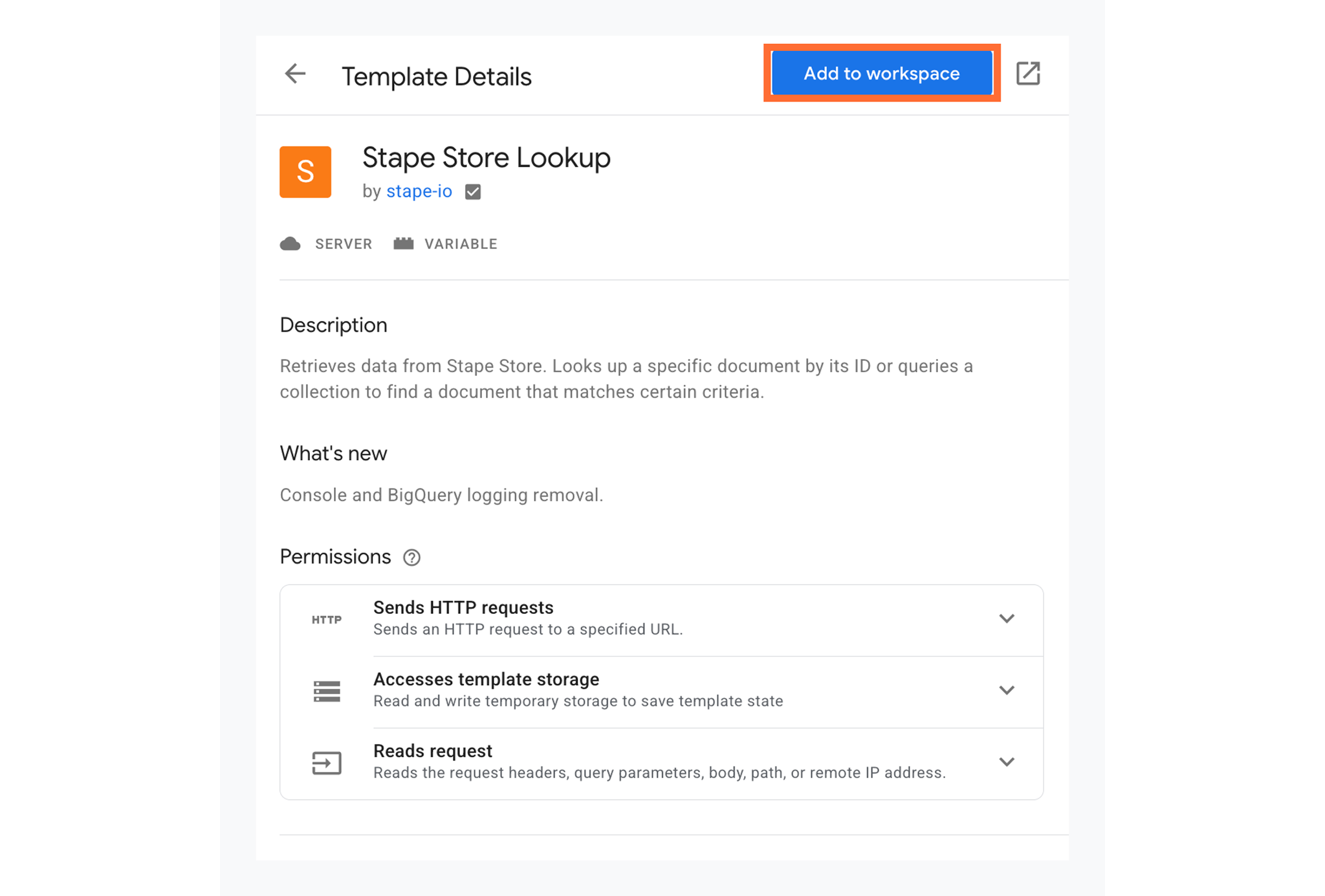Click 'Read and write temporary storage' description
The image size is (1325, 896).
(x=578, y=701)
